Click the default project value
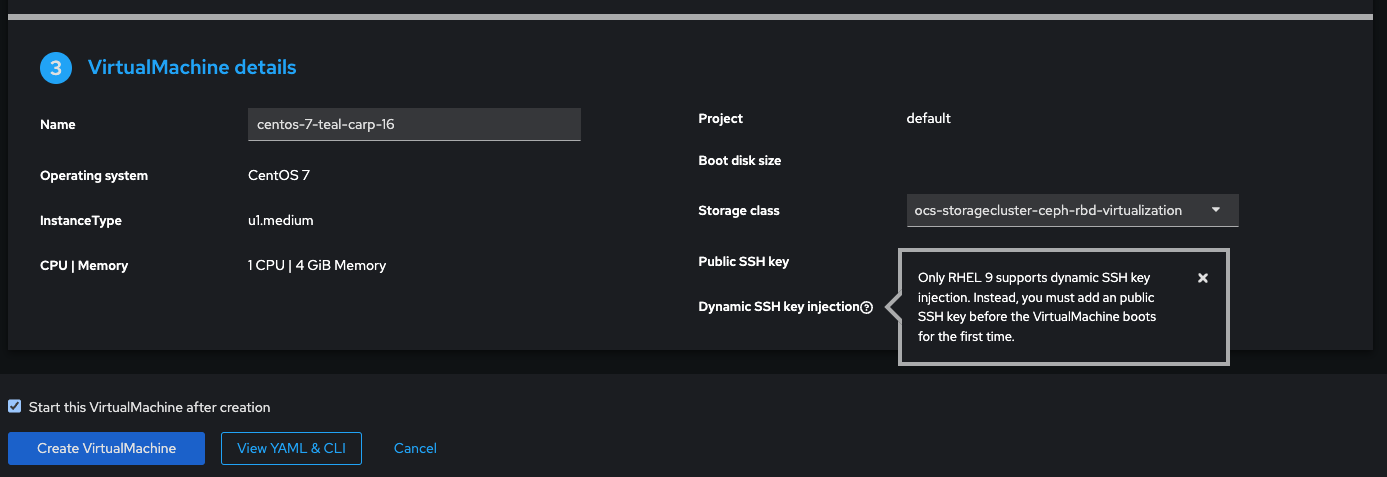Viewport: 1387px width, 477px height. [x=928, y=118]
